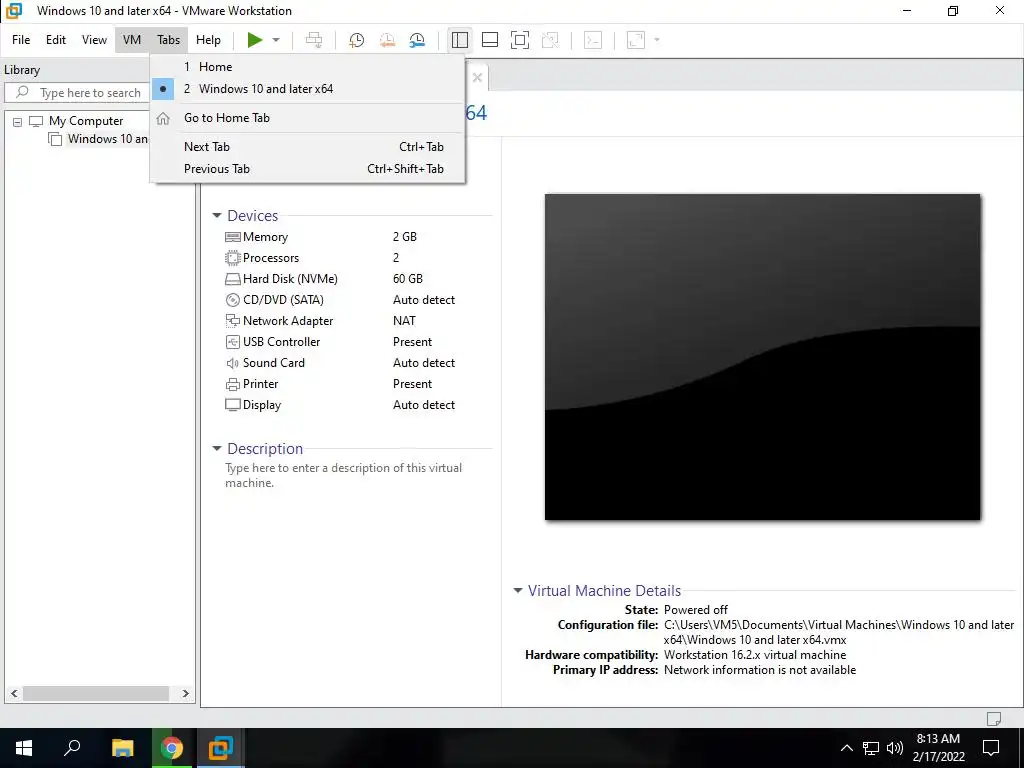The width and height of the screenshot is (1024, 768).
Task: Click the Printer device icon
Action: pos(232,384)
